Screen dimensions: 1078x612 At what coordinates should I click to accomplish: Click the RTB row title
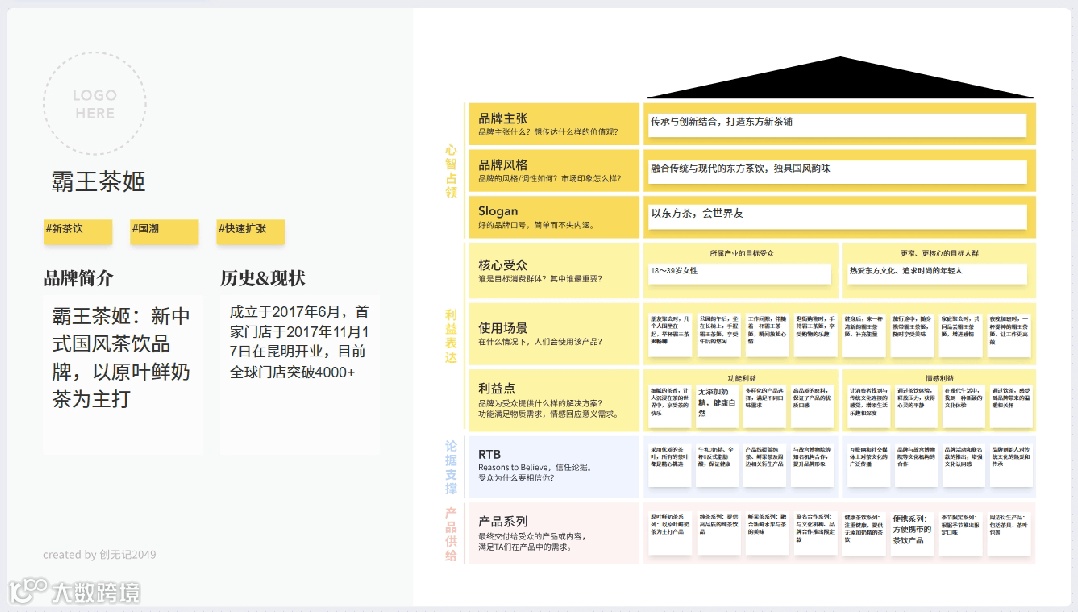click(490, 455)
